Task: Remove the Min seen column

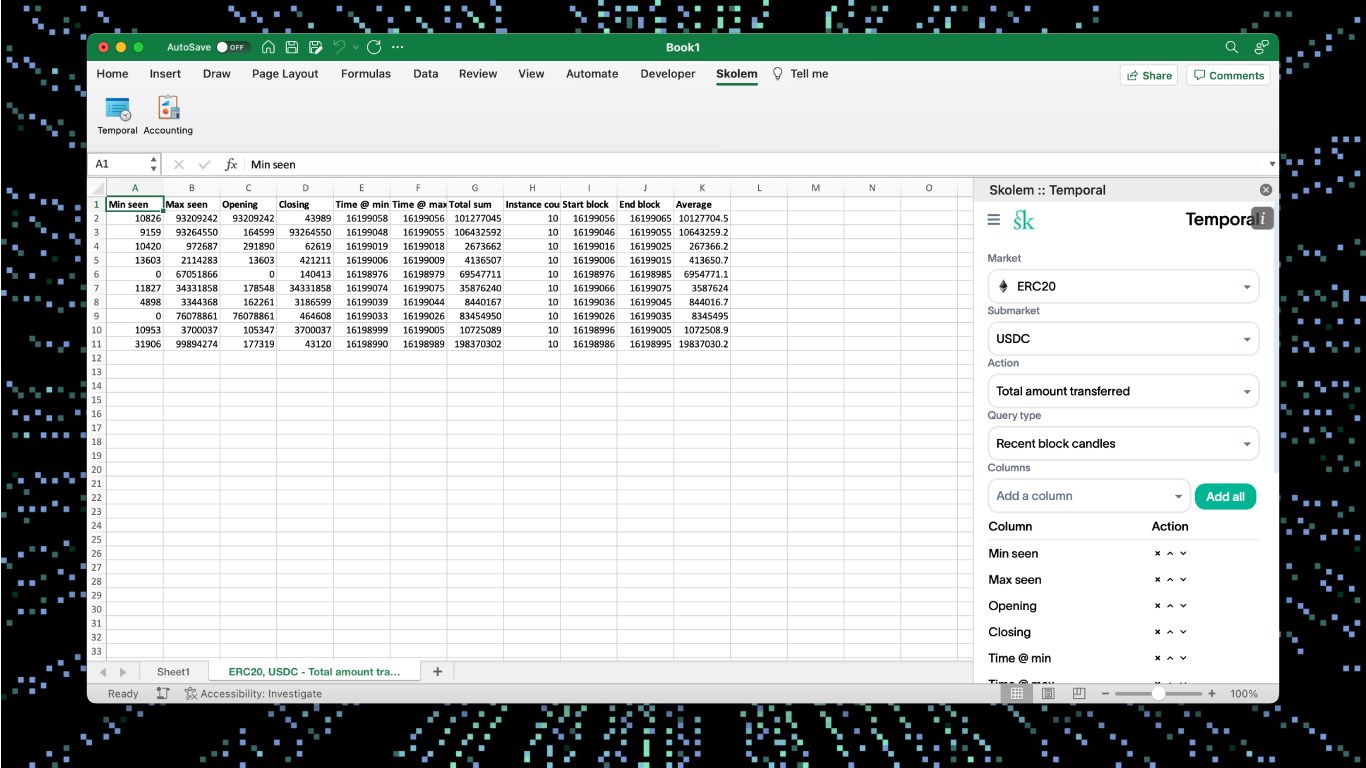Action: point(1157,553)
